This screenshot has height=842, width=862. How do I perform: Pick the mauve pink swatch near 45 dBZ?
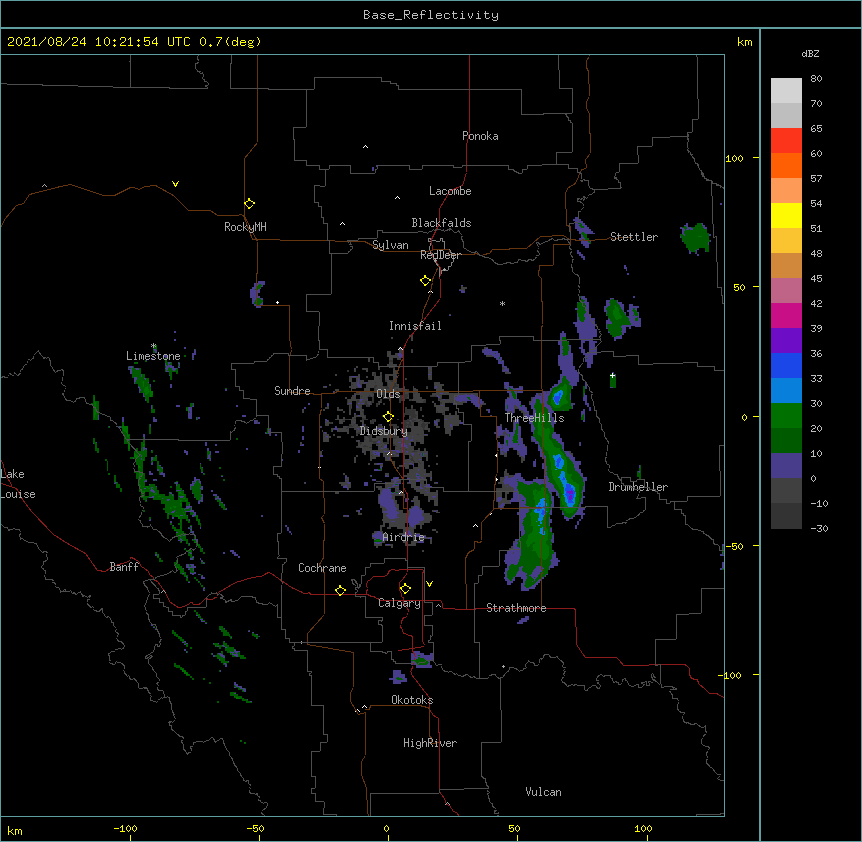click(786, 291)
